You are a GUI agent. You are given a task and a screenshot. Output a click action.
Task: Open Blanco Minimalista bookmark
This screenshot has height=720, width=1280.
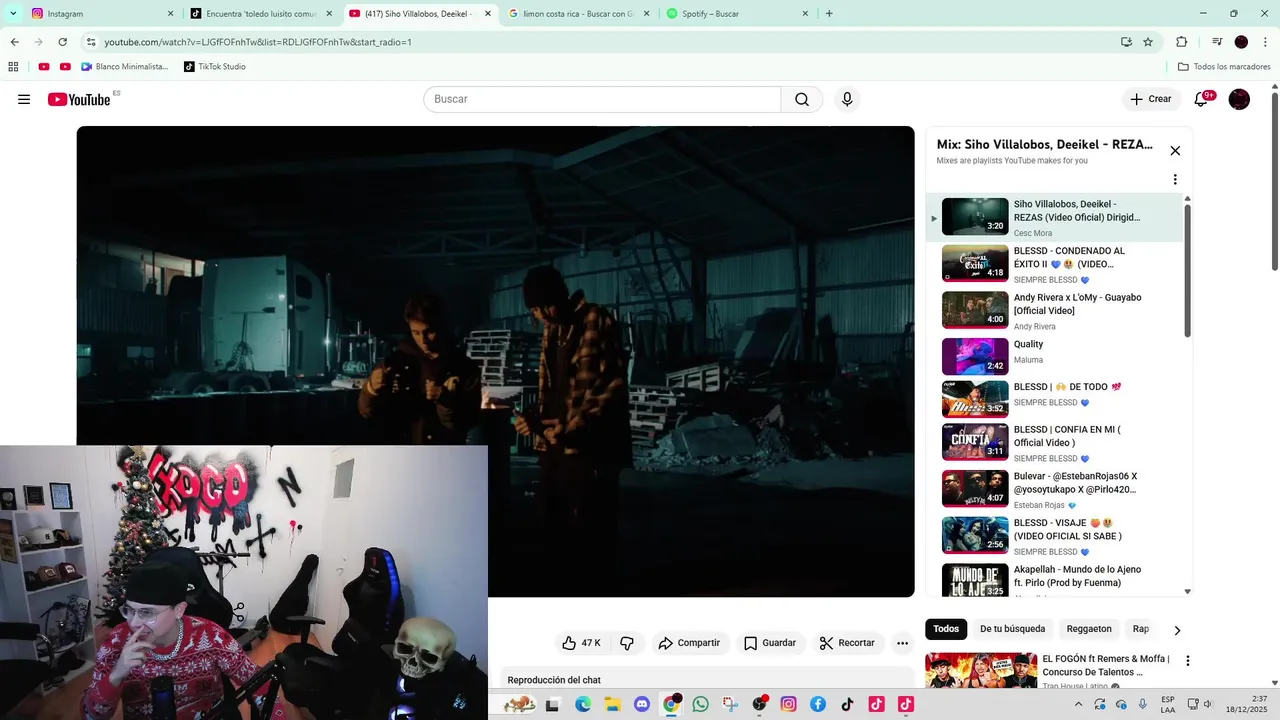coord(125,67)
